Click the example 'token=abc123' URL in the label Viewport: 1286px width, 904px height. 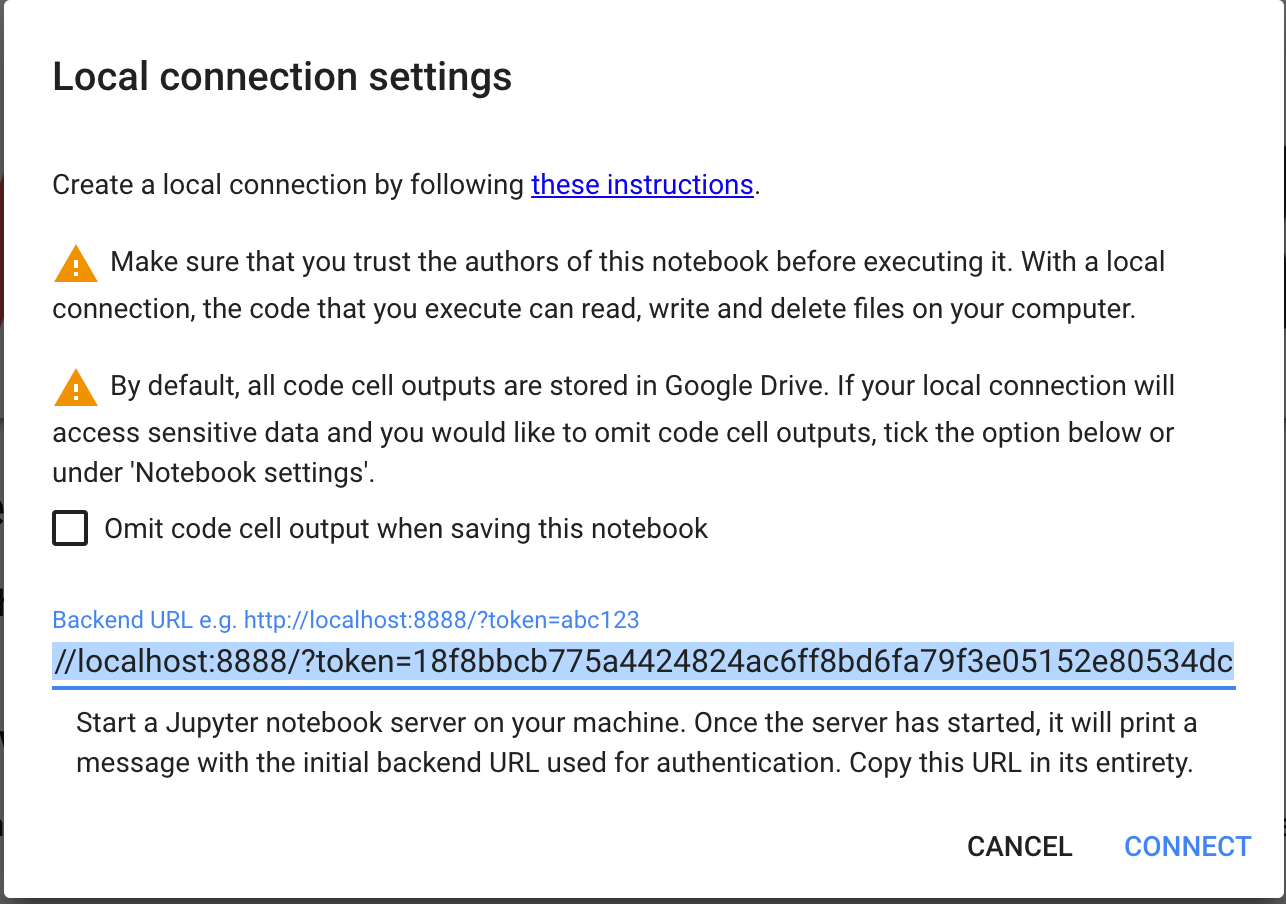441,620
